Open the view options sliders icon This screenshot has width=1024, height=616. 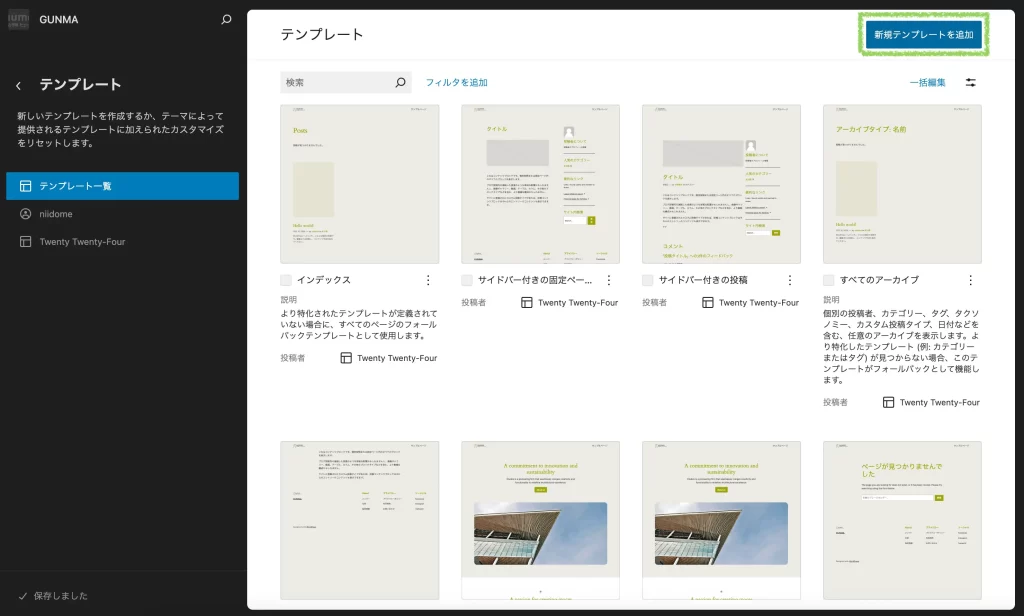point(970,83)
